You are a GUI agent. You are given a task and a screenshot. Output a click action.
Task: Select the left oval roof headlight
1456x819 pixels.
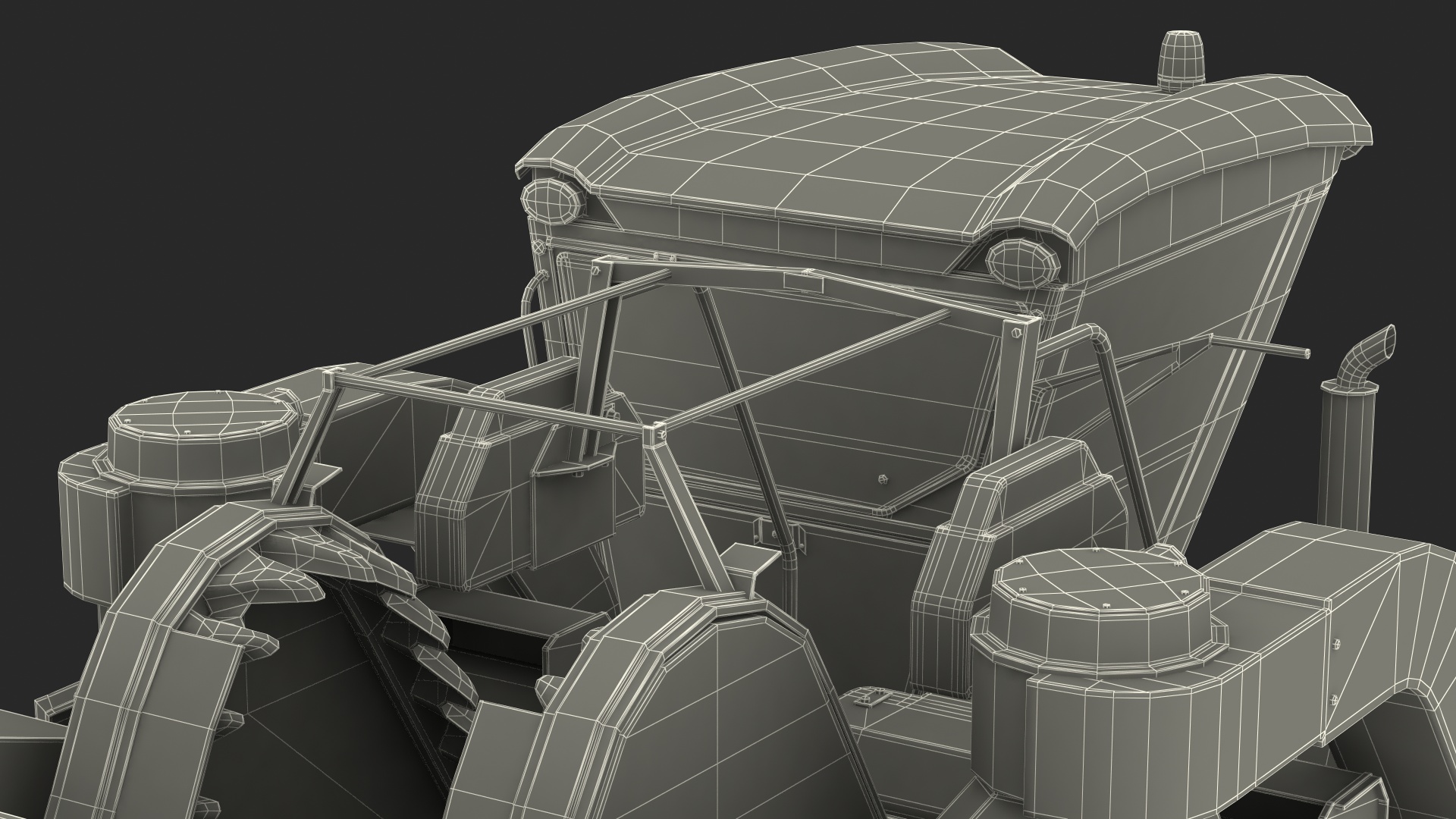(551, 202)
